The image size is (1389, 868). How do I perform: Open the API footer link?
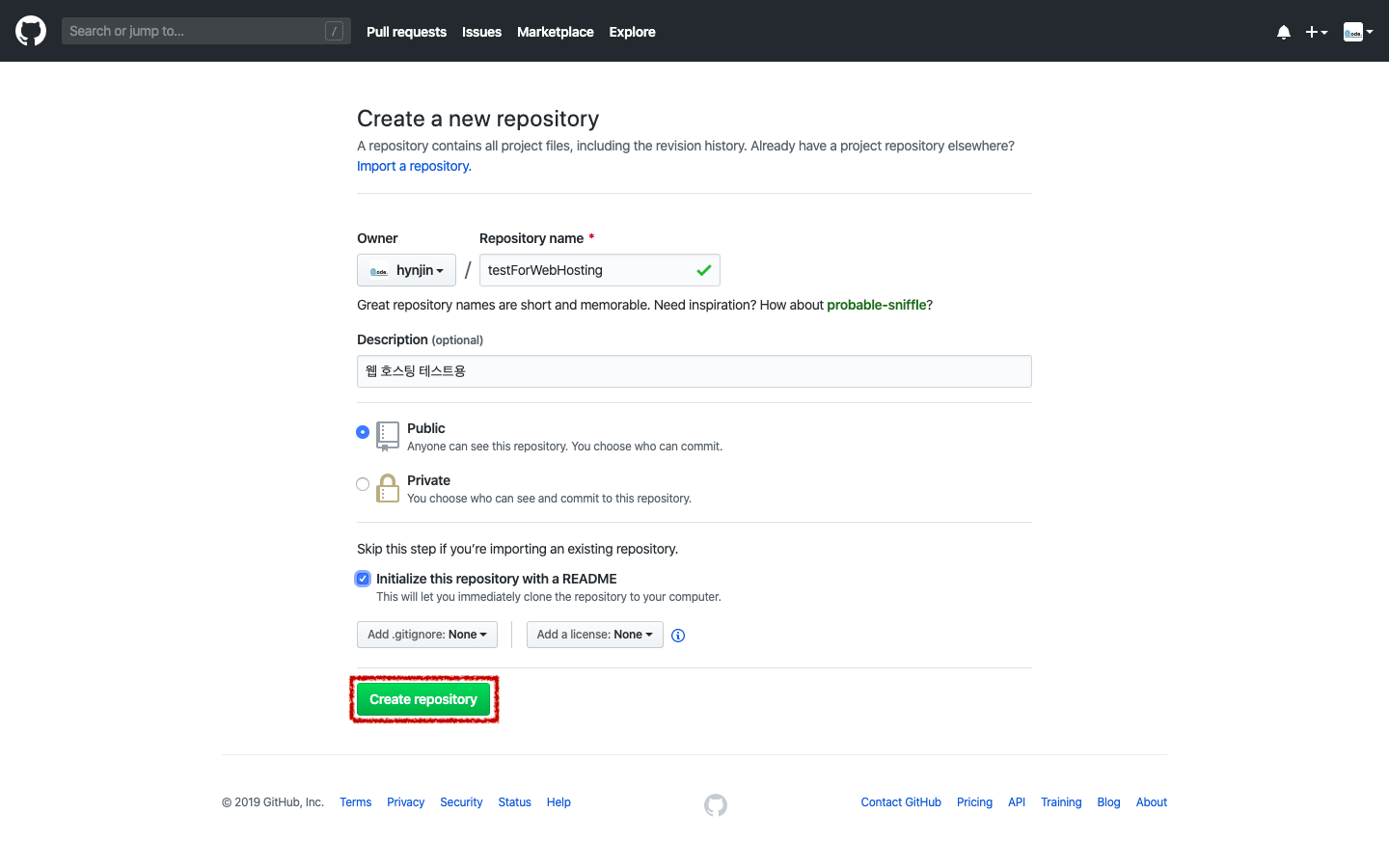click(x=1017, y=802)
